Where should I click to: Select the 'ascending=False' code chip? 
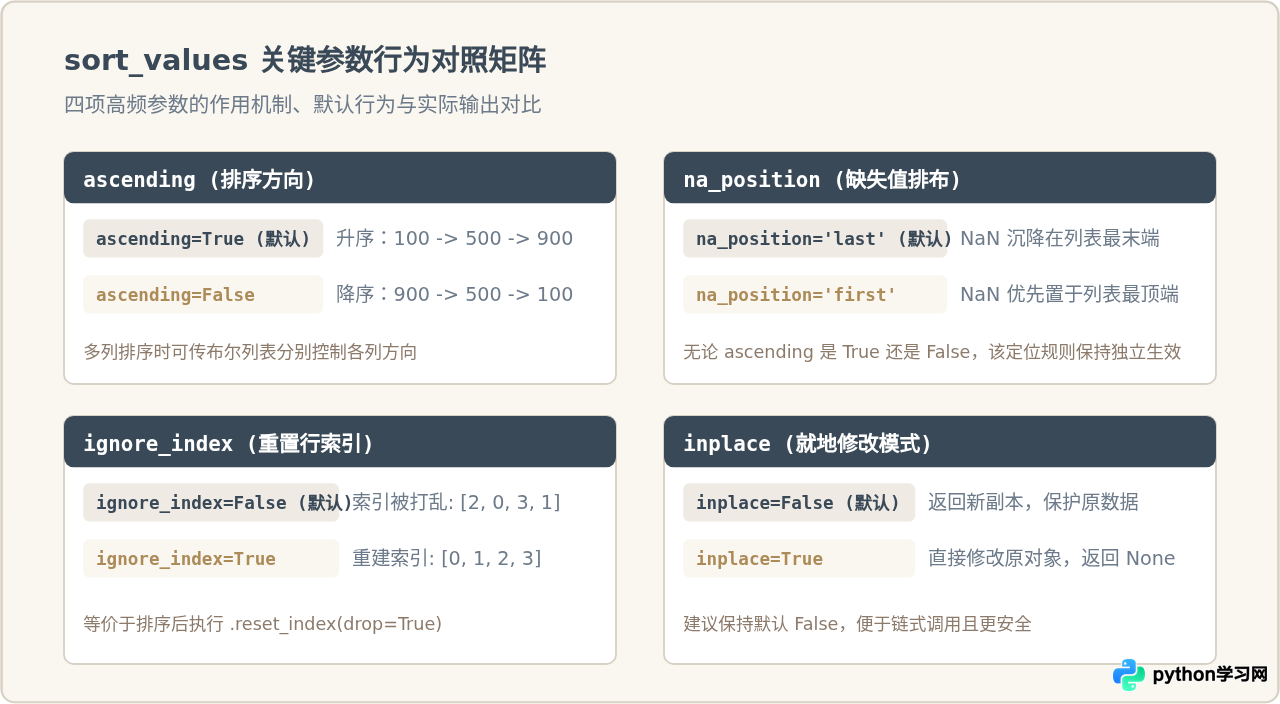click(x=203, y=294)
